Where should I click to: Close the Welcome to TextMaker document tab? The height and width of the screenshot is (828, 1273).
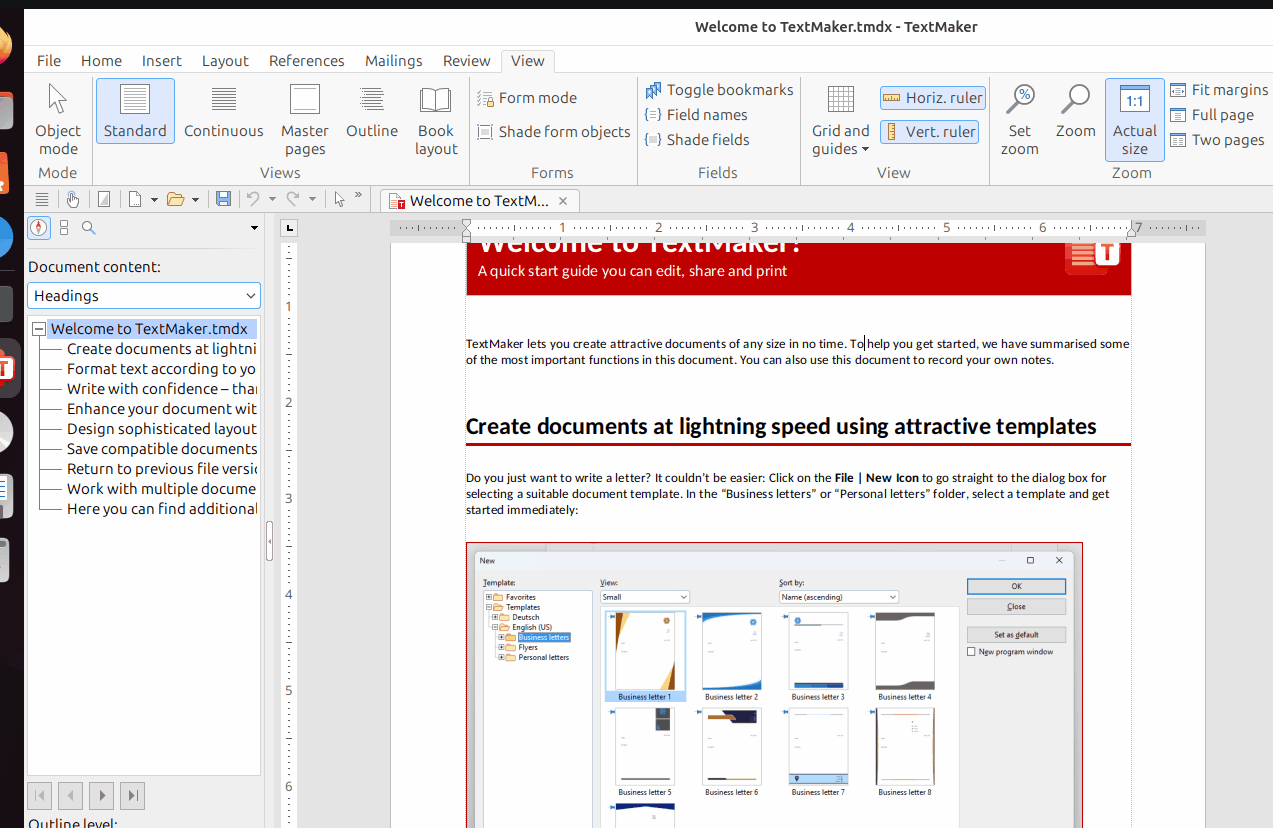pos(564,200)
